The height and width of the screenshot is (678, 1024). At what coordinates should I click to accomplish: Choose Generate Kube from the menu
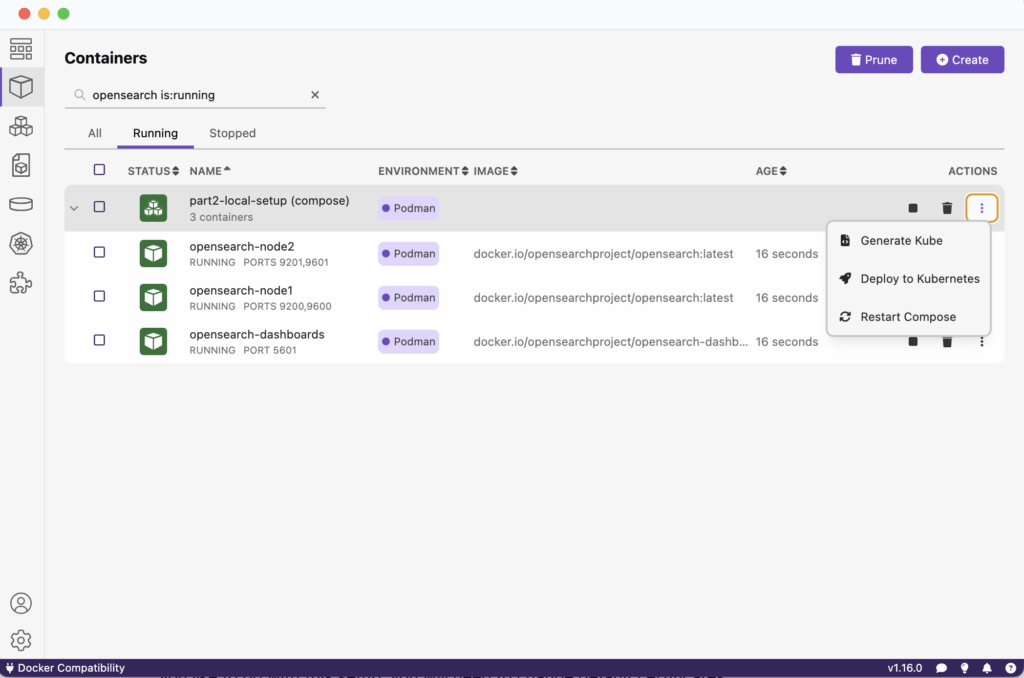click(x=908, y=240)
